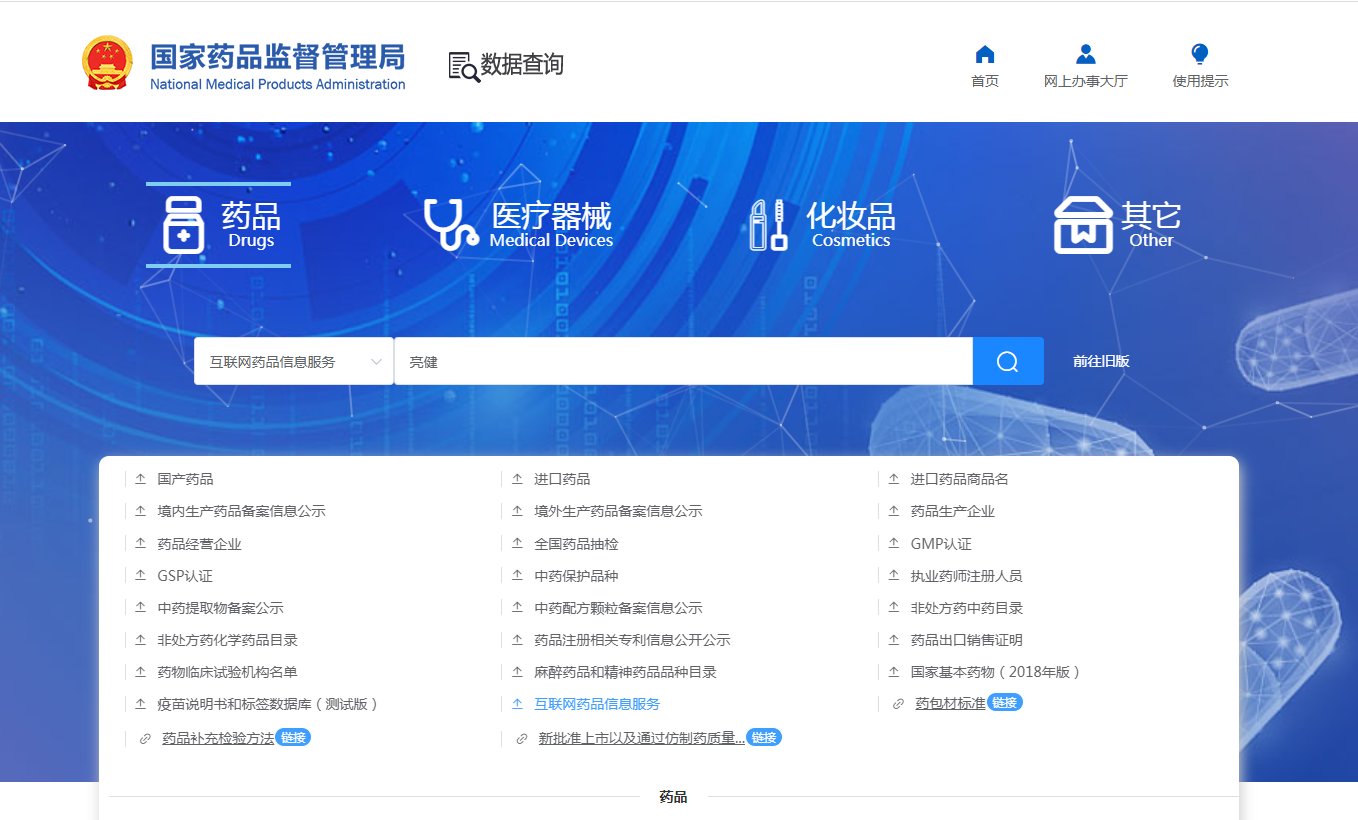Viewport: 1358px width, 820px height.
Task: Click the blue magnifier search button
Action: coord(1008,361)
